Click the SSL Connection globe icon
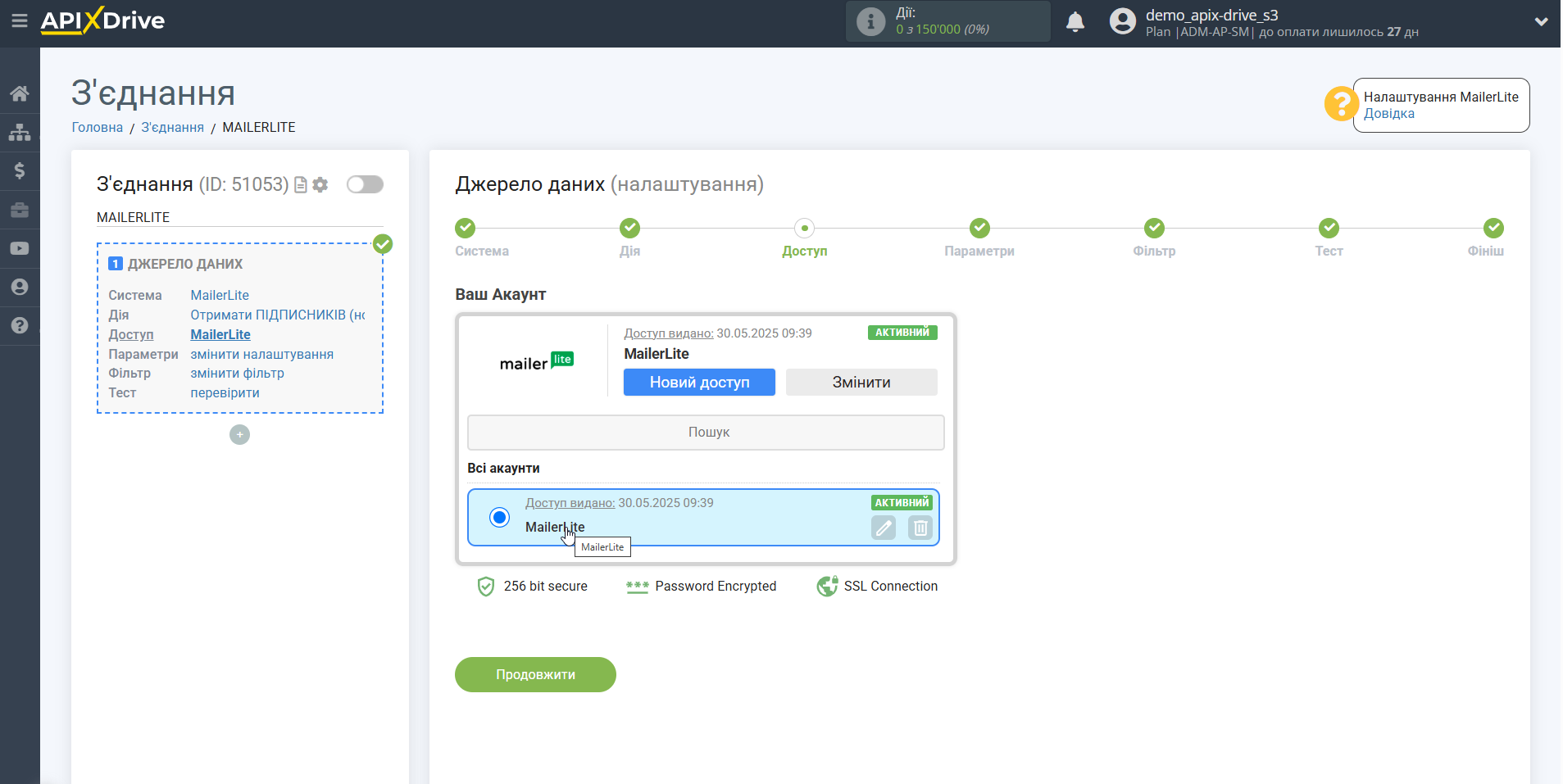Screen dimensions: 1563x784 click(x=827, y=586)
